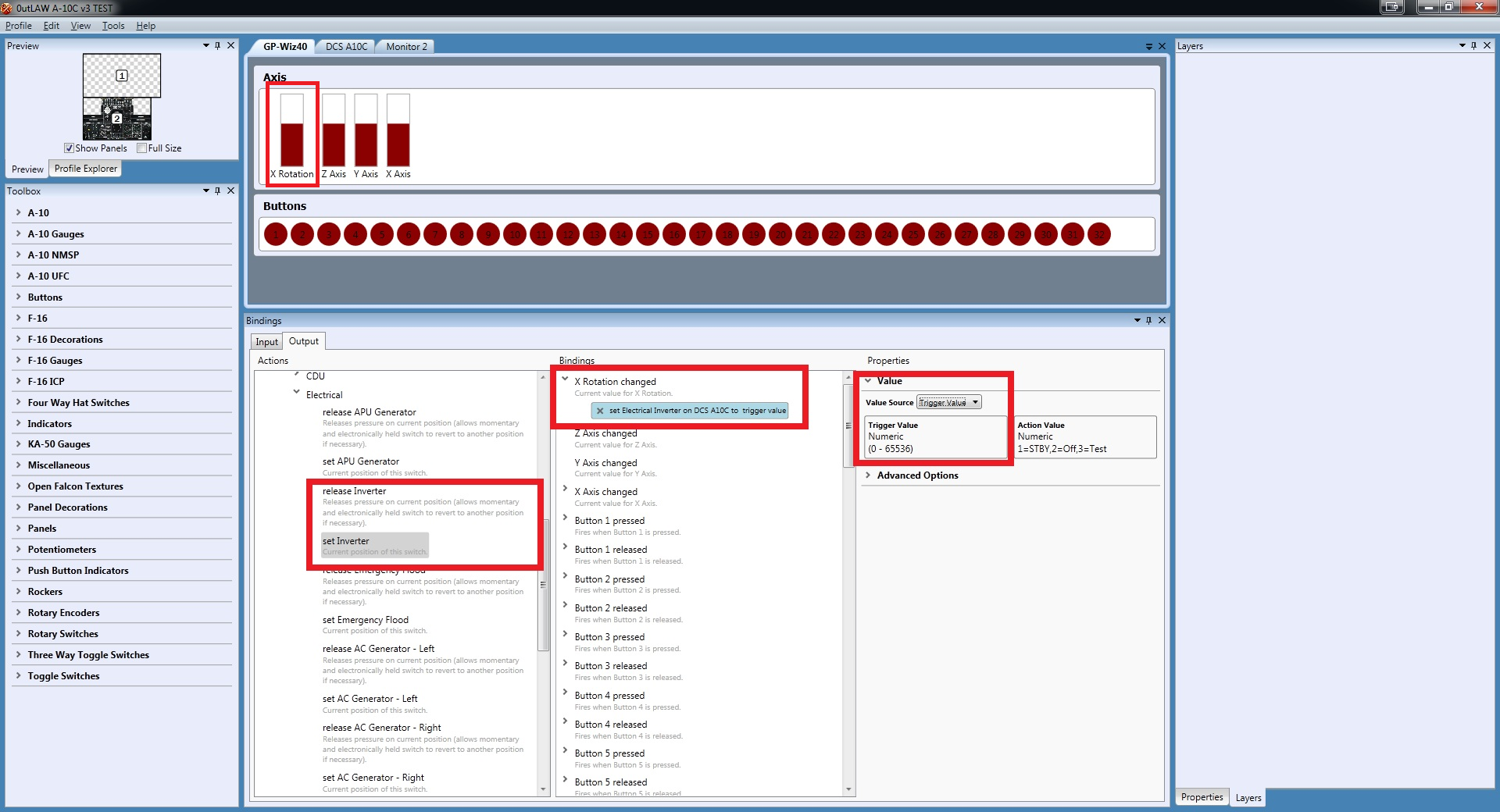Open the Edit menu

click(x=52, y=26)
